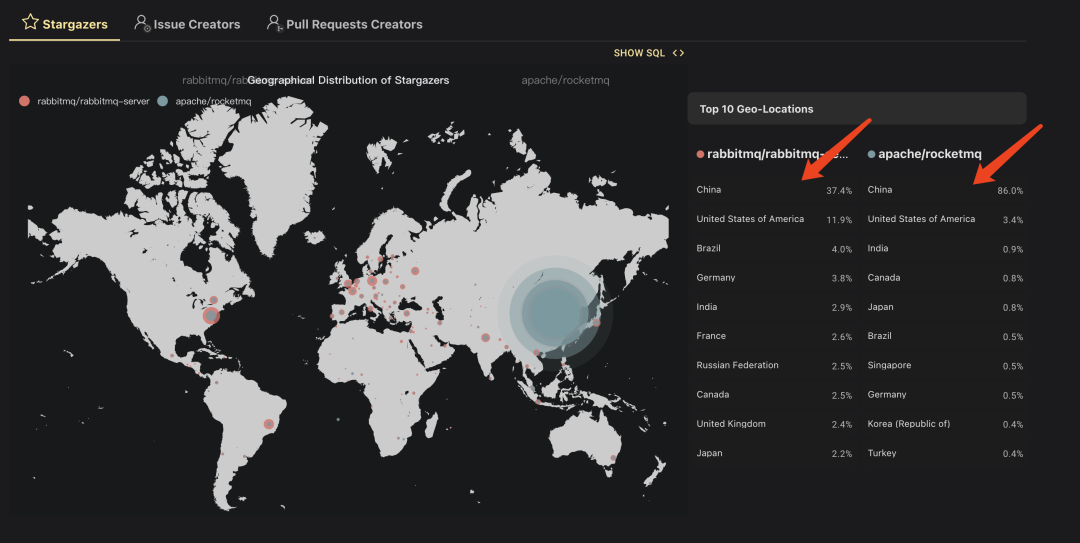Toggle the rabbitmq/rabbitmq-server legend red dot

click(x=25, y=101)
